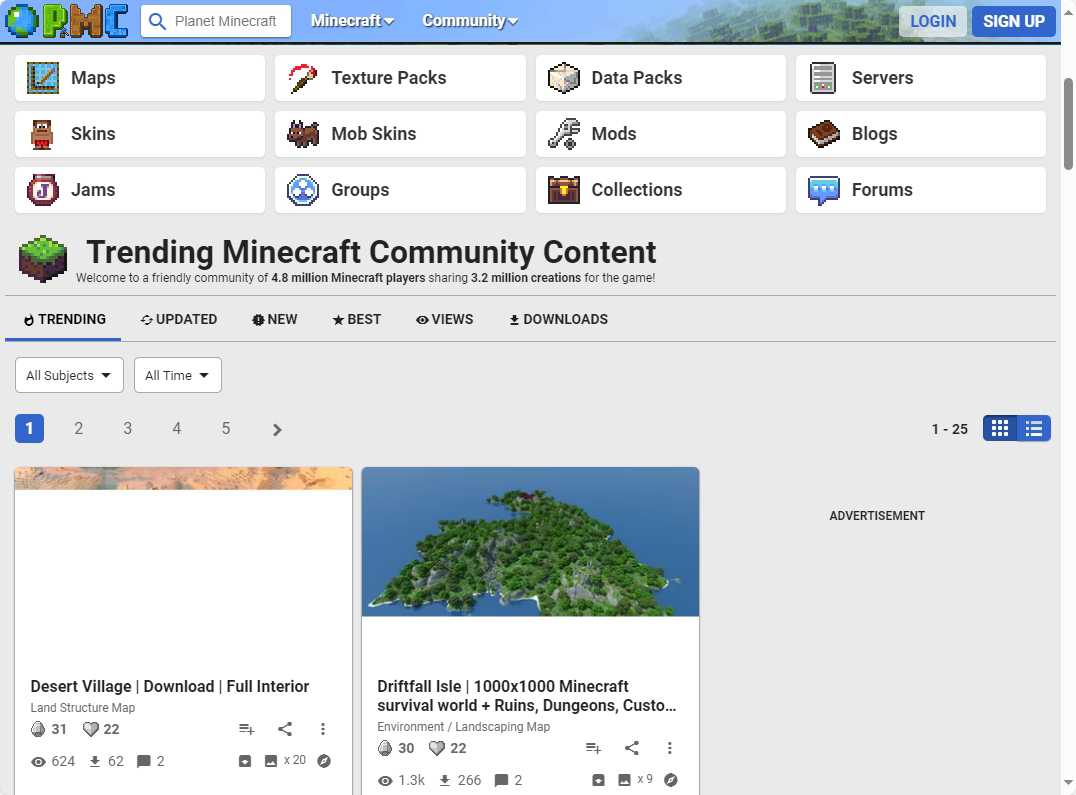Image resolution: width=1076 pixels, height=795 pixels.
Task: Click diamond icon on Driftfall Isle
Action: pos(385,748)
